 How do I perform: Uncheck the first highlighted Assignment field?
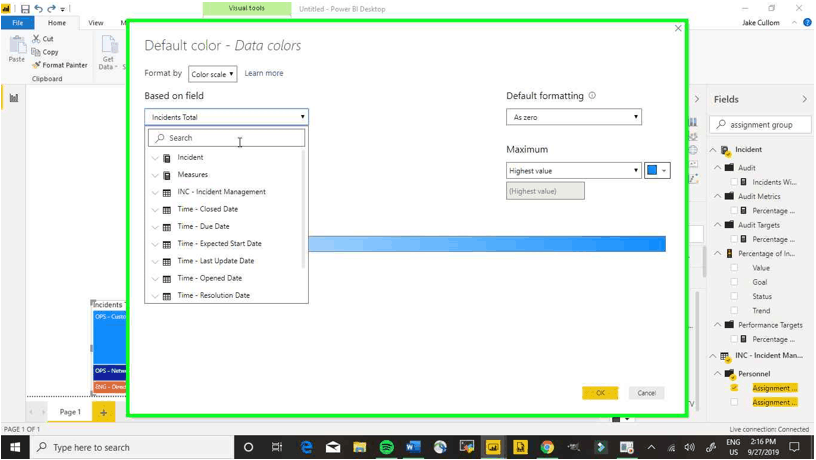tap(734, 388)
